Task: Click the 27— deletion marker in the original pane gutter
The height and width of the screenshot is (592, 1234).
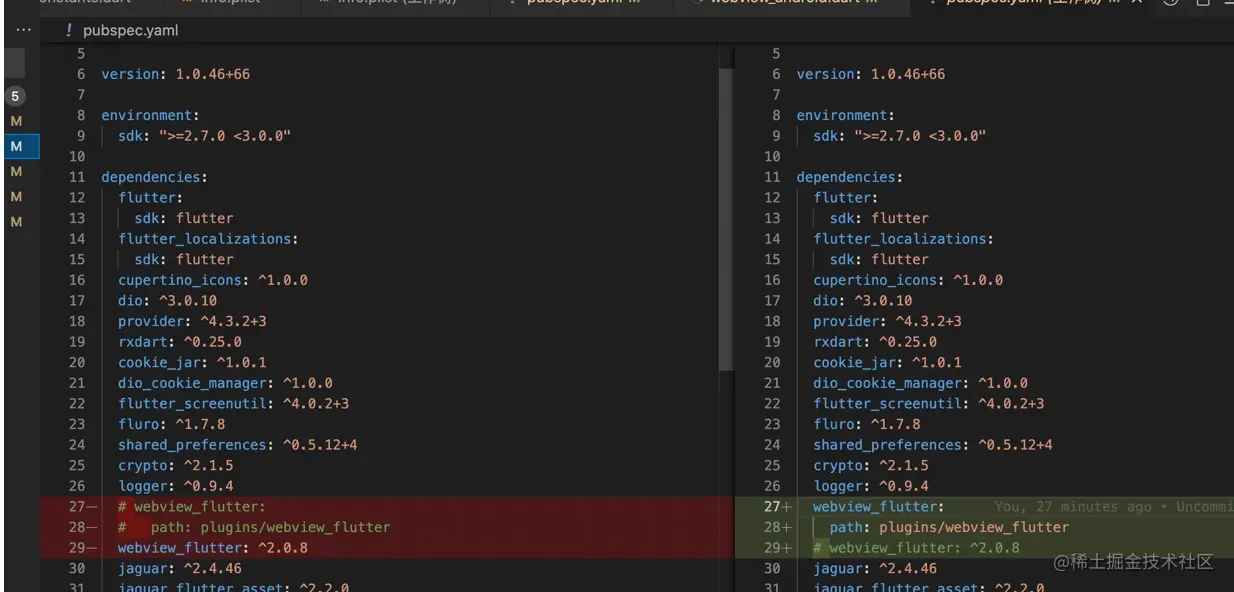Action: [83, 507]
